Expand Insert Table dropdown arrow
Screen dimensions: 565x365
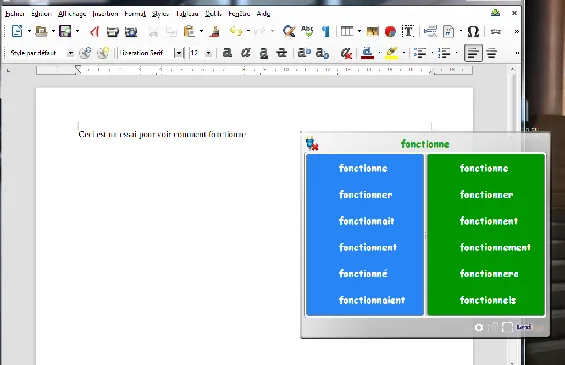359,31
